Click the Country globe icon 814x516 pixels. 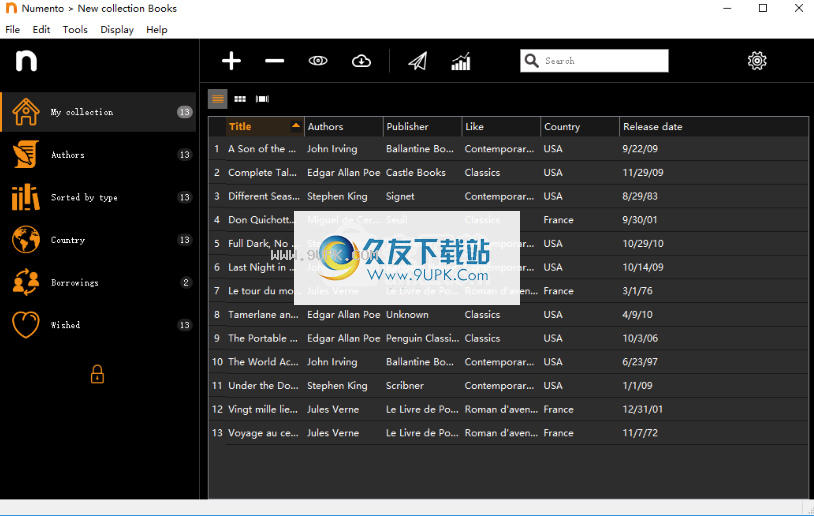pyautogui.click(x=25, y=239)
